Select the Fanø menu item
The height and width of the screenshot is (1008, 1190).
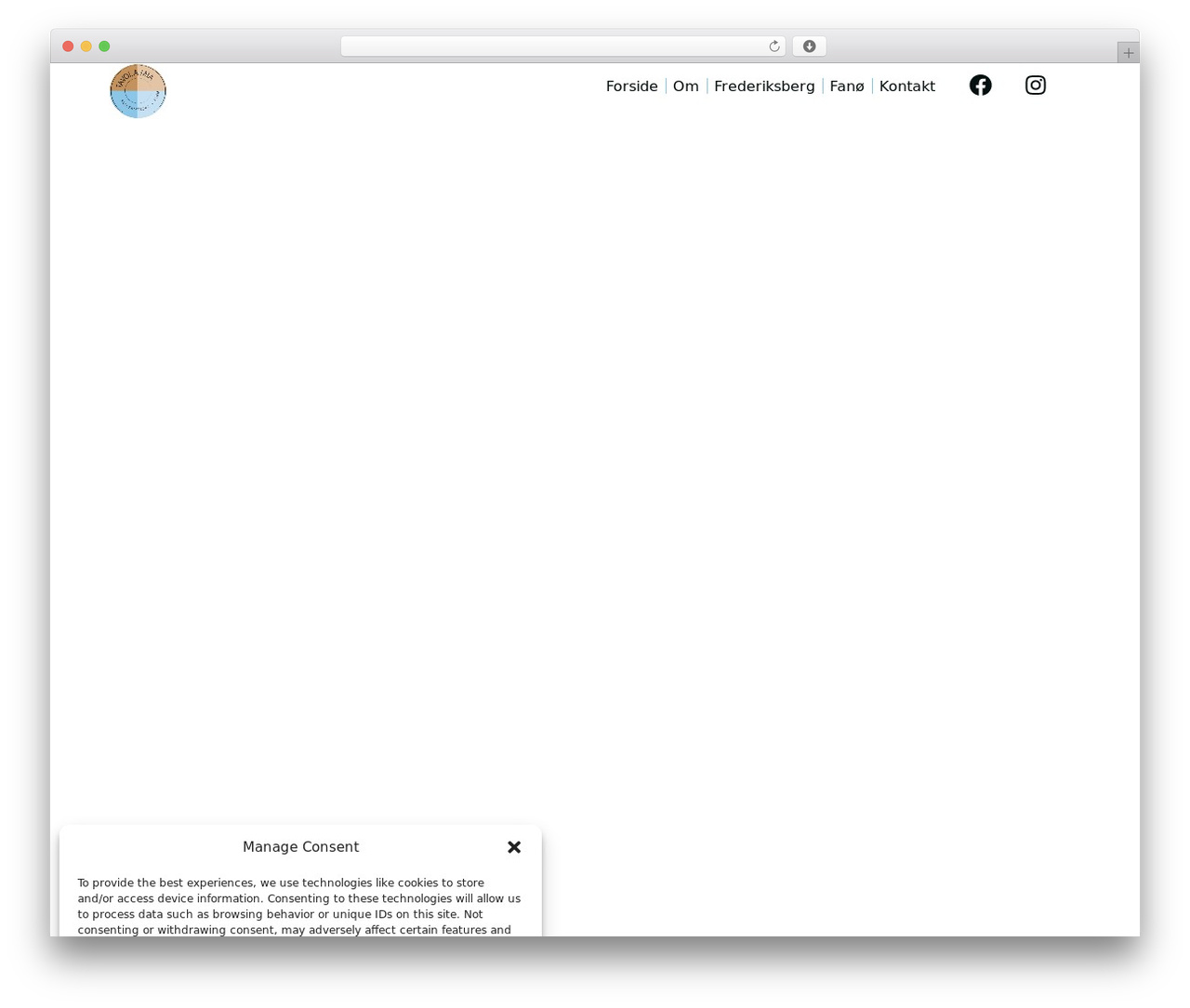click(847, 86)
